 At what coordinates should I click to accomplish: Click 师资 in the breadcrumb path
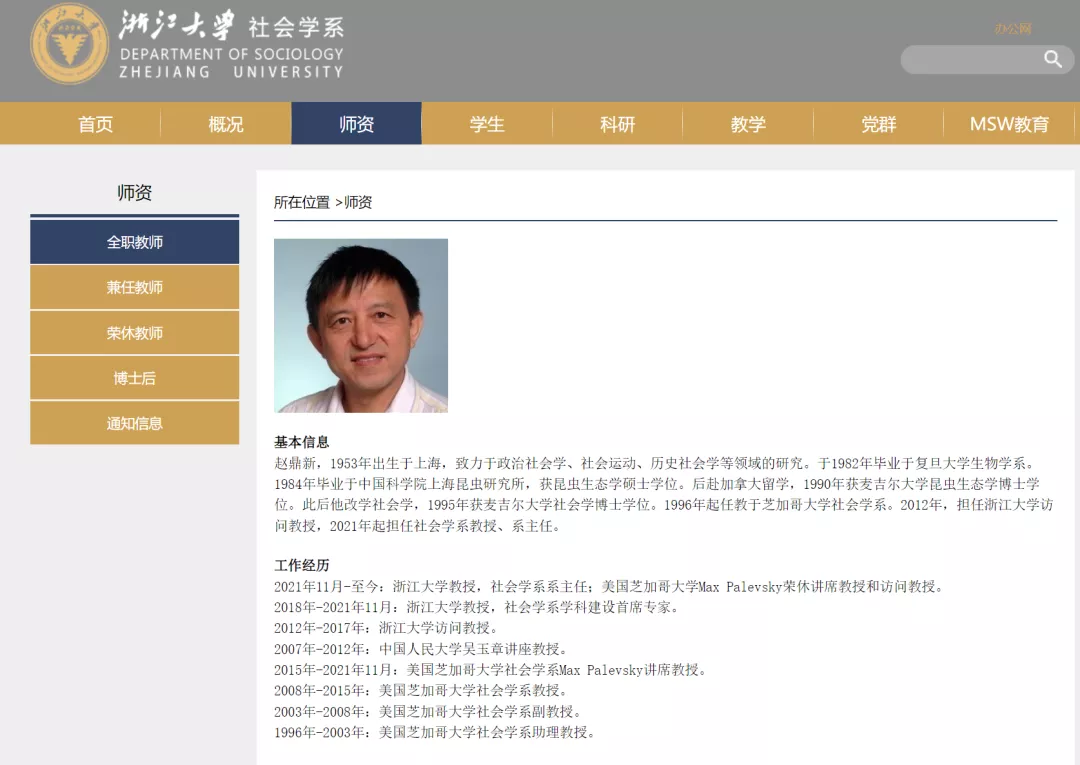pos(358,202)
